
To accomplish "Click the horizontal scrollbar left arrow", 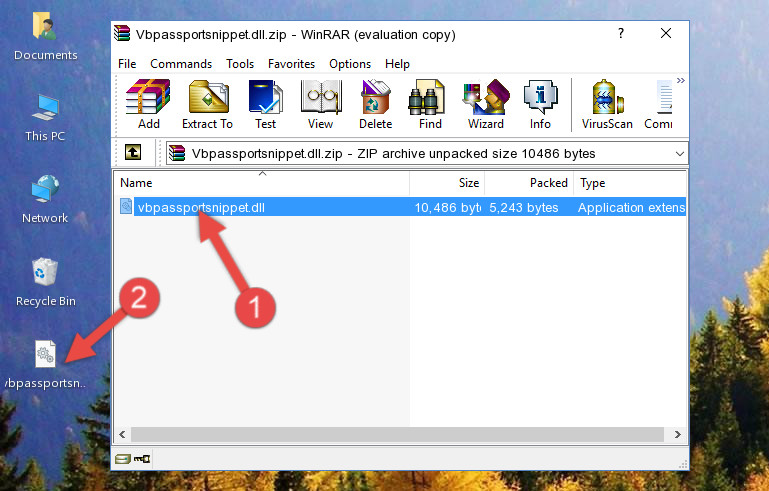I will [122, 434].
